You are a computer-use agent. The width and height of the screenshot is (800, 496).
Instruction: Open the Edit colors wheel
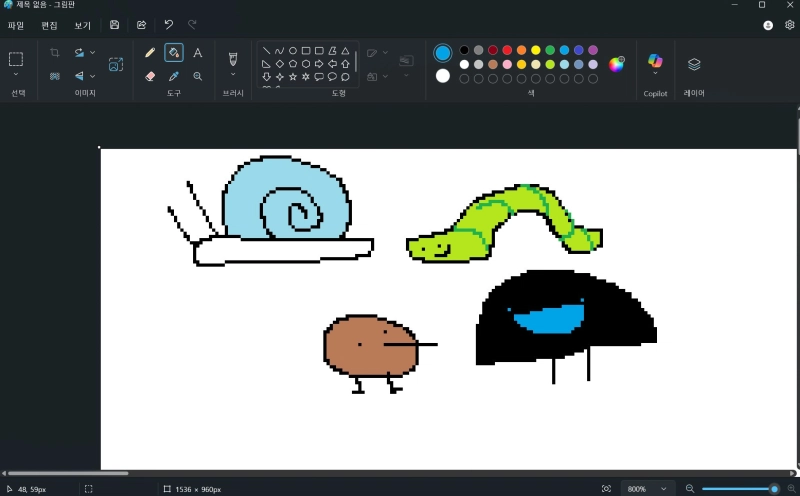pos(617,64)
